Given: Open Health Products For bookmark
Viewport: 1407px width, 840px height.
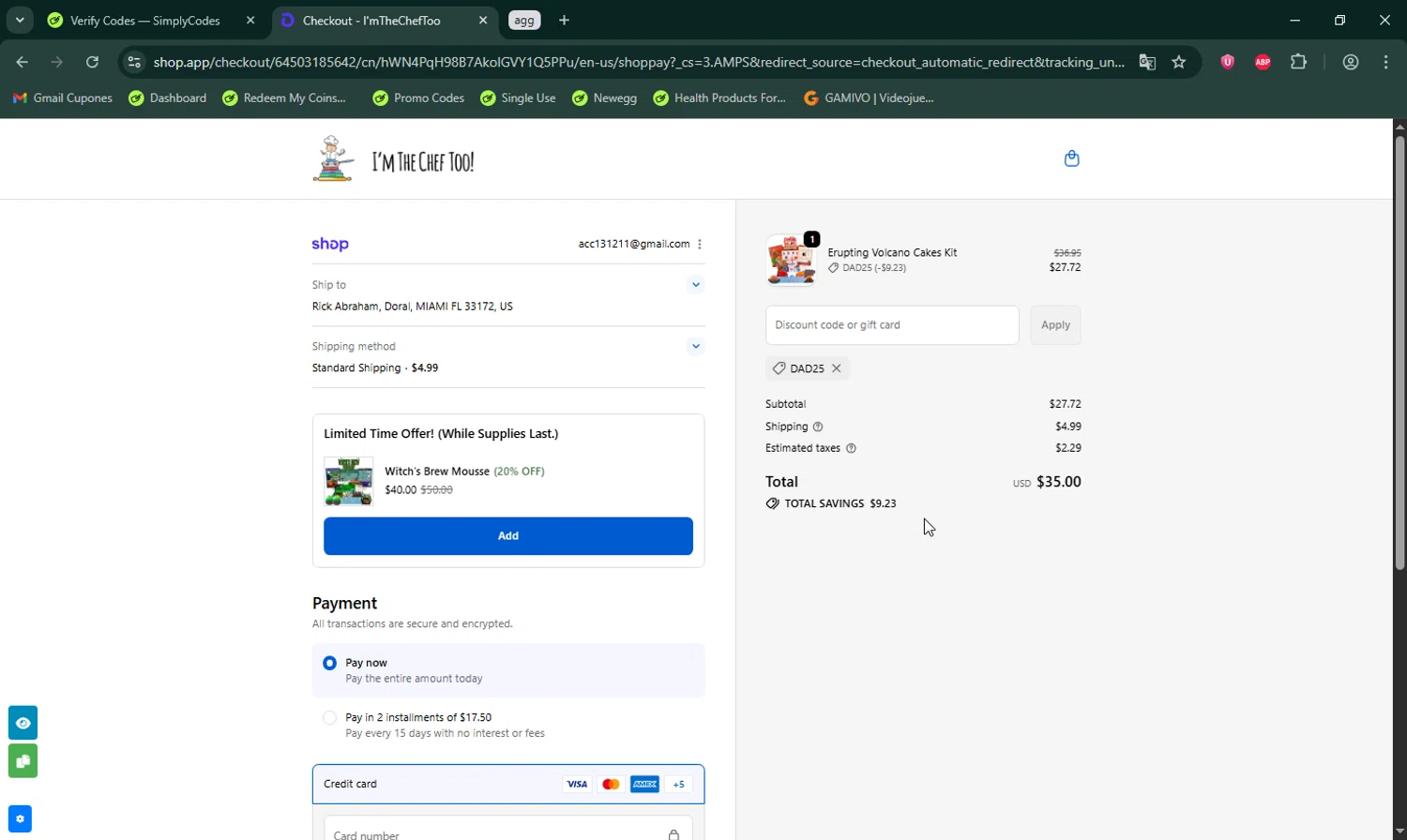Looking at the screenshot, I should coord(719,97).
